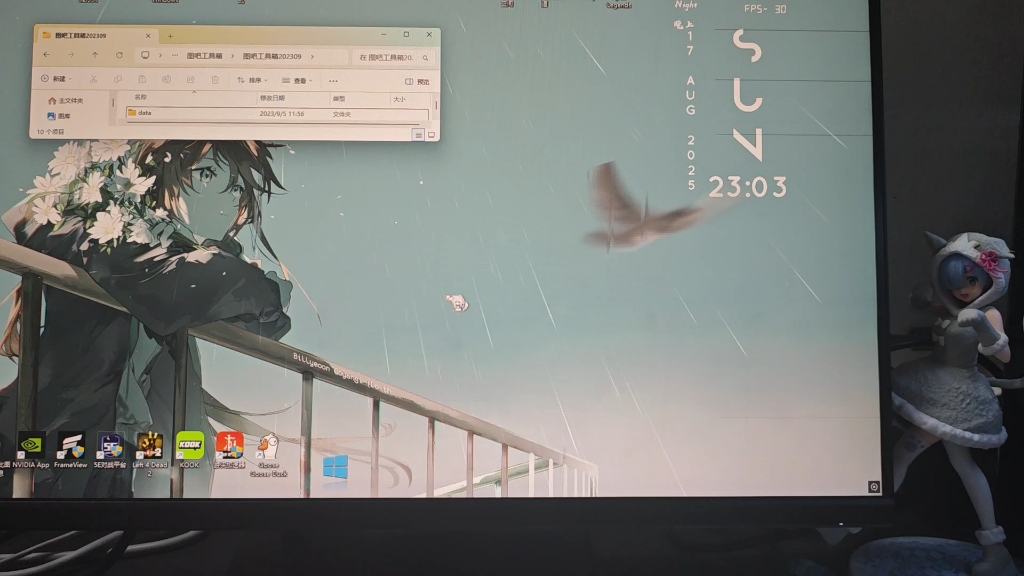Click the Cut scissors icon

93,79
